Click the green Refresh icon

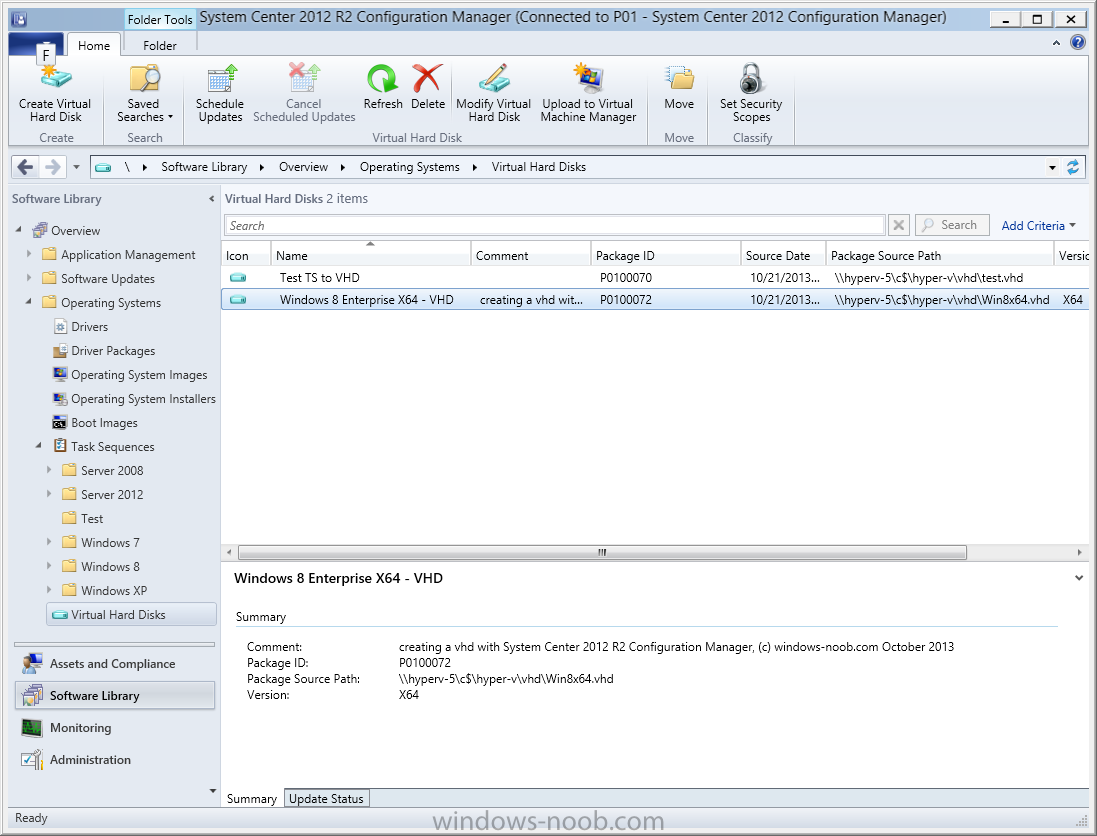[383, 78]
